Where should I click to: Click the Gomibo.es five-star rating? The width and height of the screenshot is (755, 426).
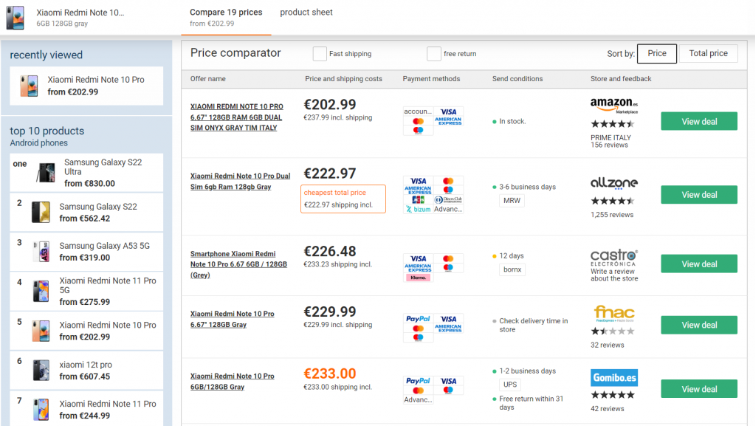point(612,395)
